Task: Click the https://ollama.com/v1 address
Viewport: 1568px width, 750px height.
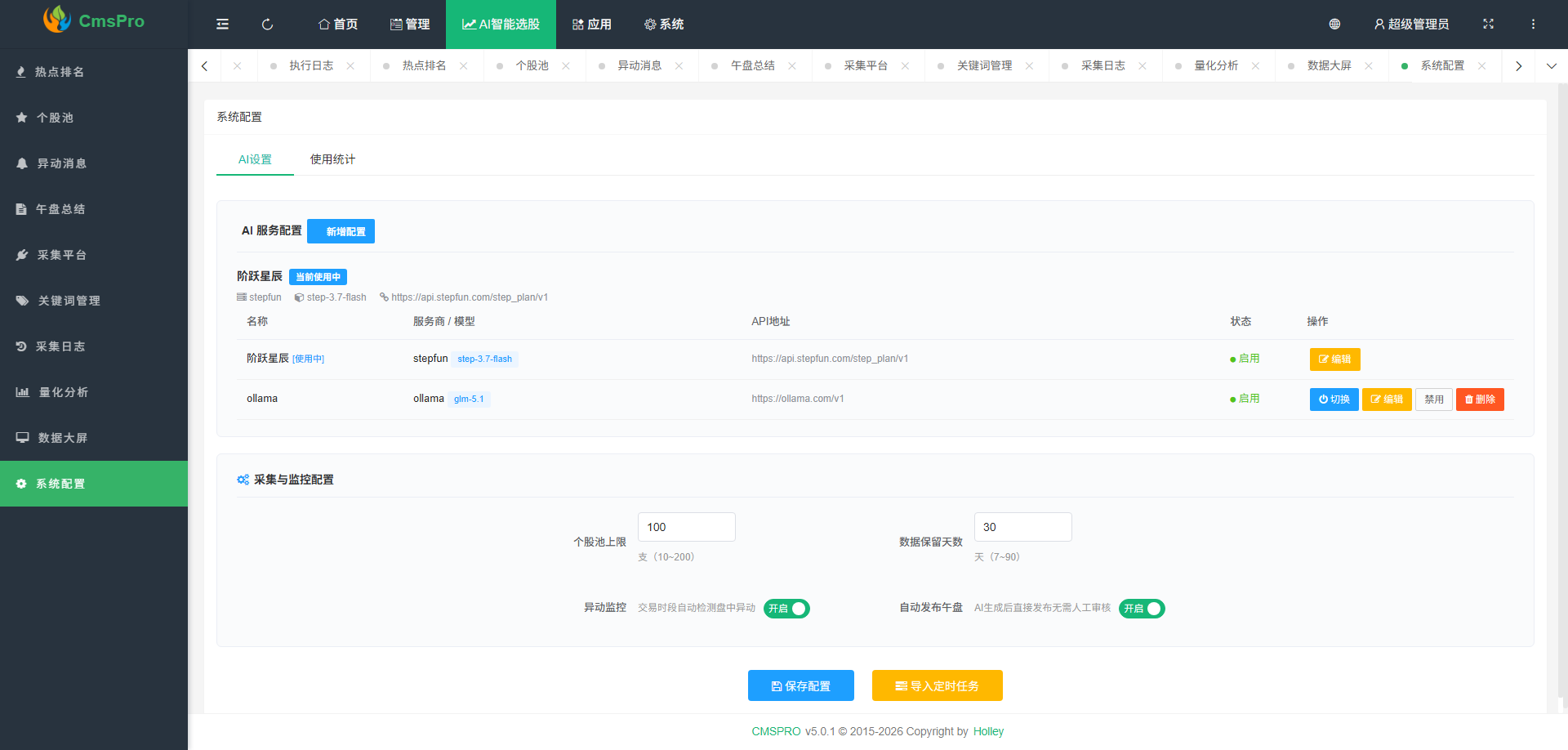Action: [798, 399]
